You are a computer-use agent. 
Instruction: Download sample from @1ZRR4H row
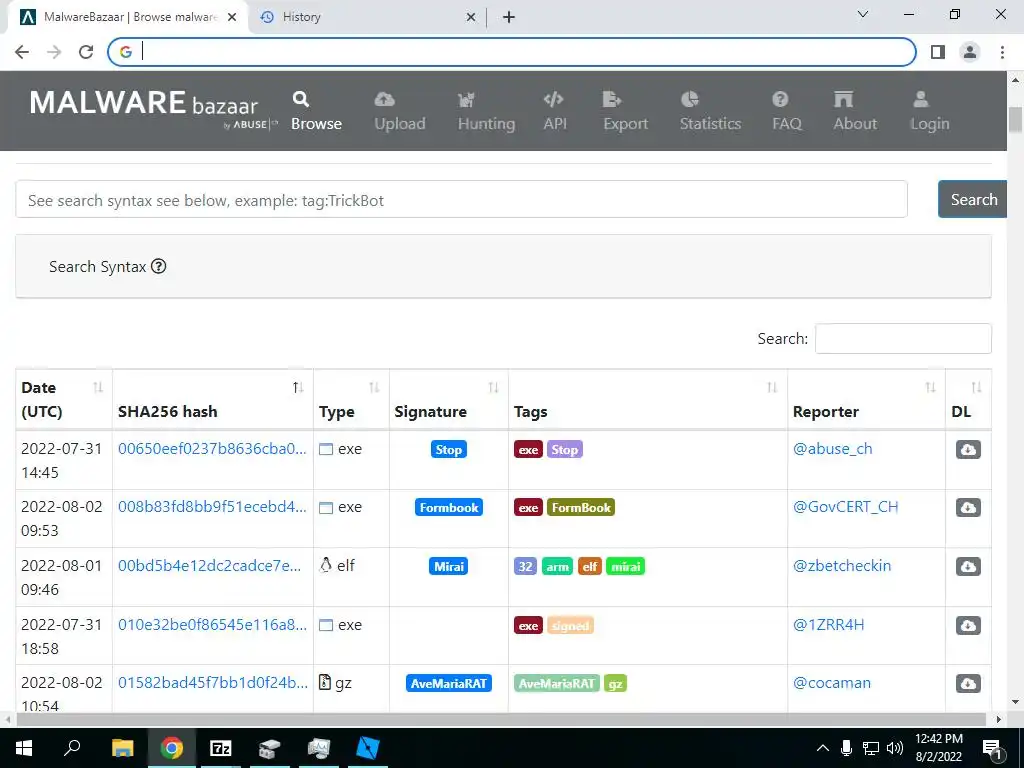click(x=968, y=625)
